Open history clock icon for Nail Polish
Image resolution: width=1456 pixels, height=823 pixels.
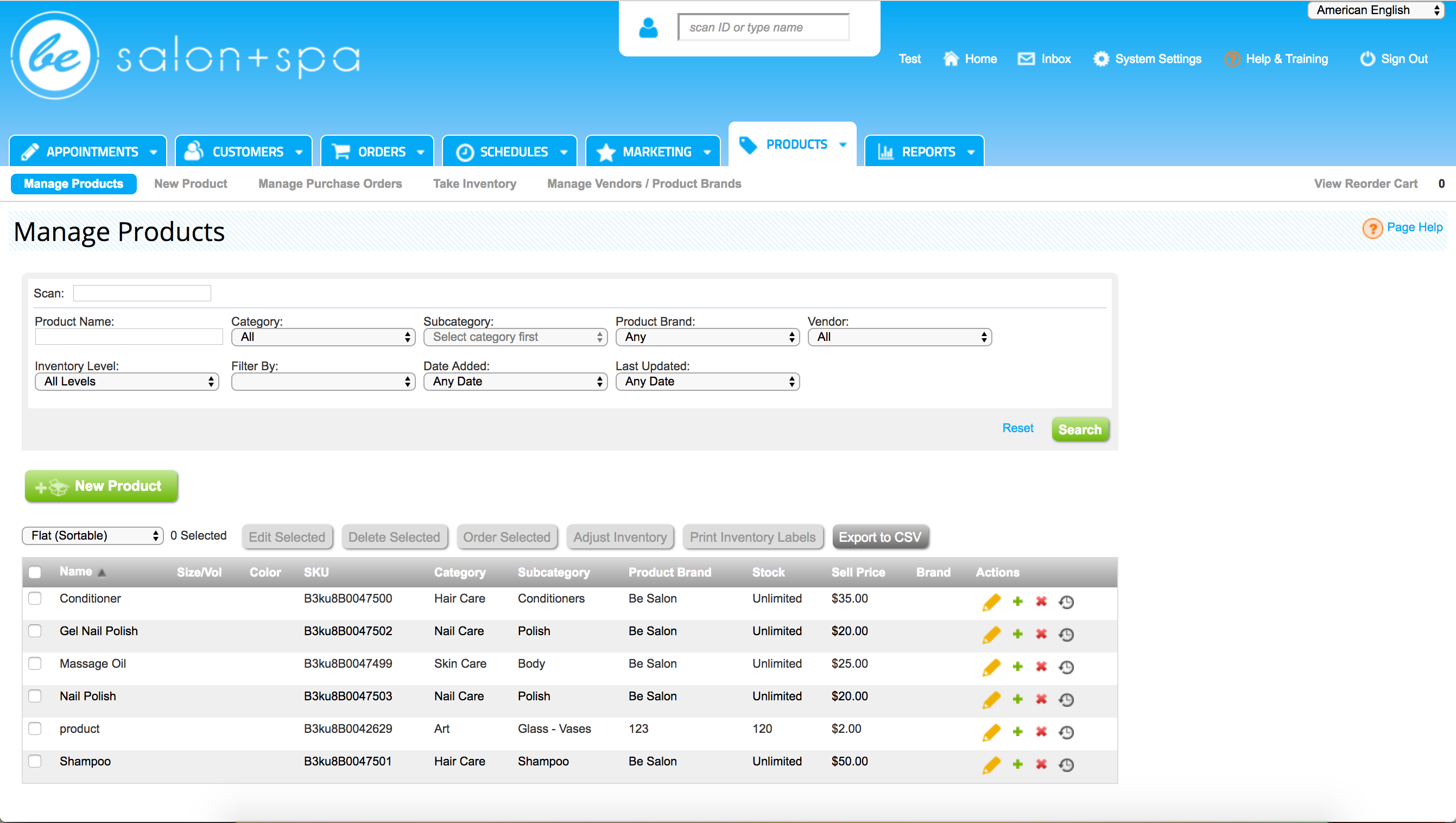coord(1066,700)
